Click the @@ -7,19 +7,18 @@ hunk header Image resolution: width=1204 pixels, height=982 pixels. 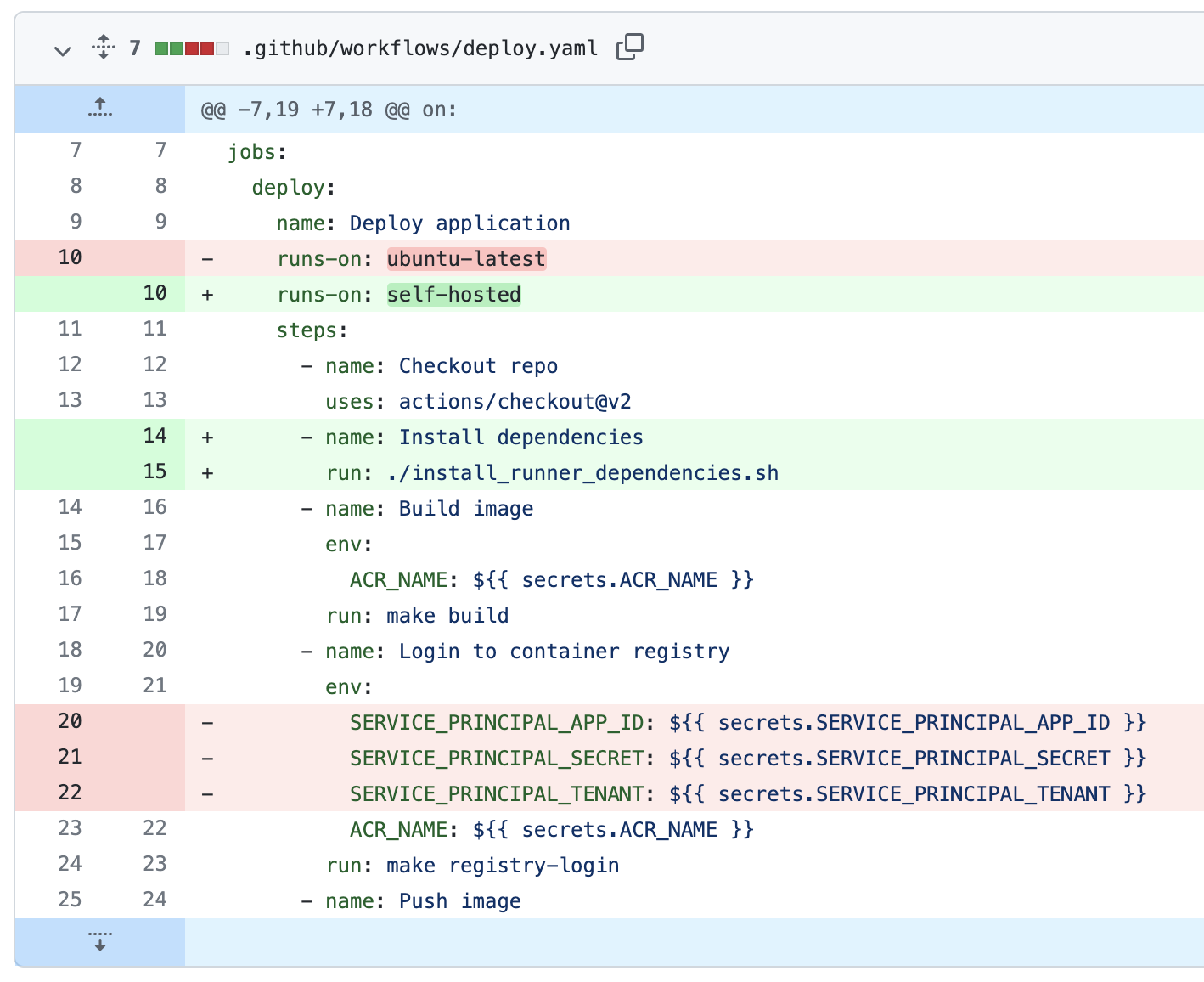[x=328, y=109]
